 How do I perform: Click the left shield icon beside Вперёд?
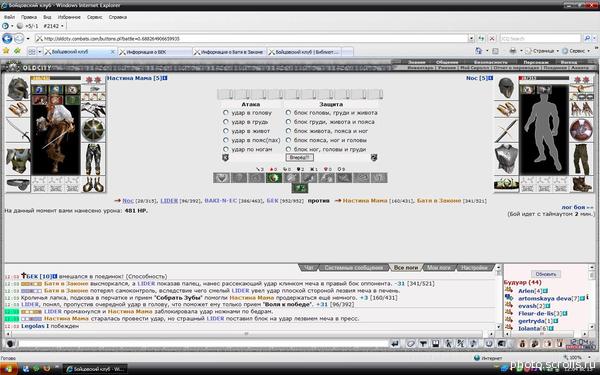[x=225, y=157]
